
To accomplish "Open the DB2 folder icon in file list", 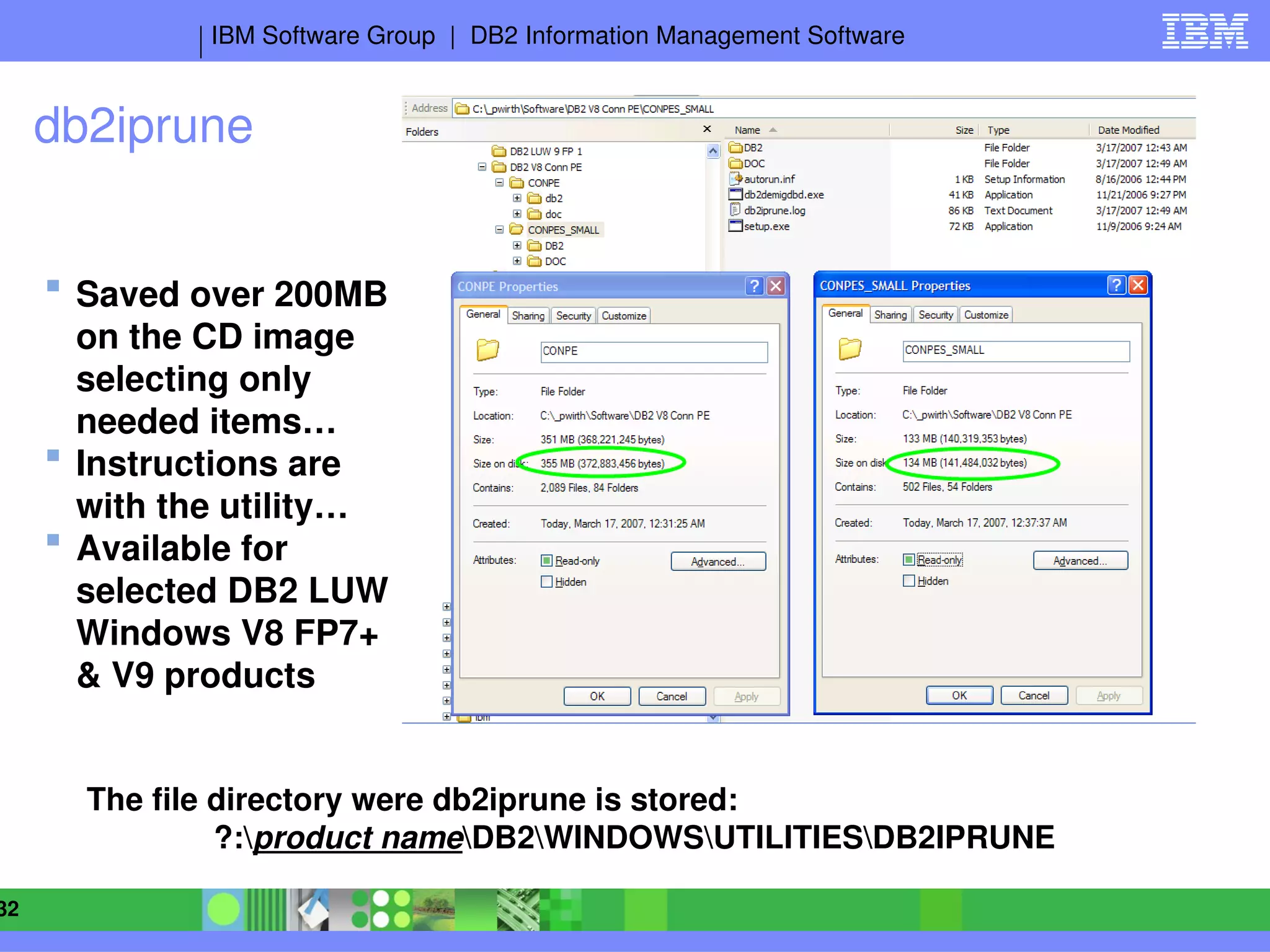I will (x=735, y=148).
